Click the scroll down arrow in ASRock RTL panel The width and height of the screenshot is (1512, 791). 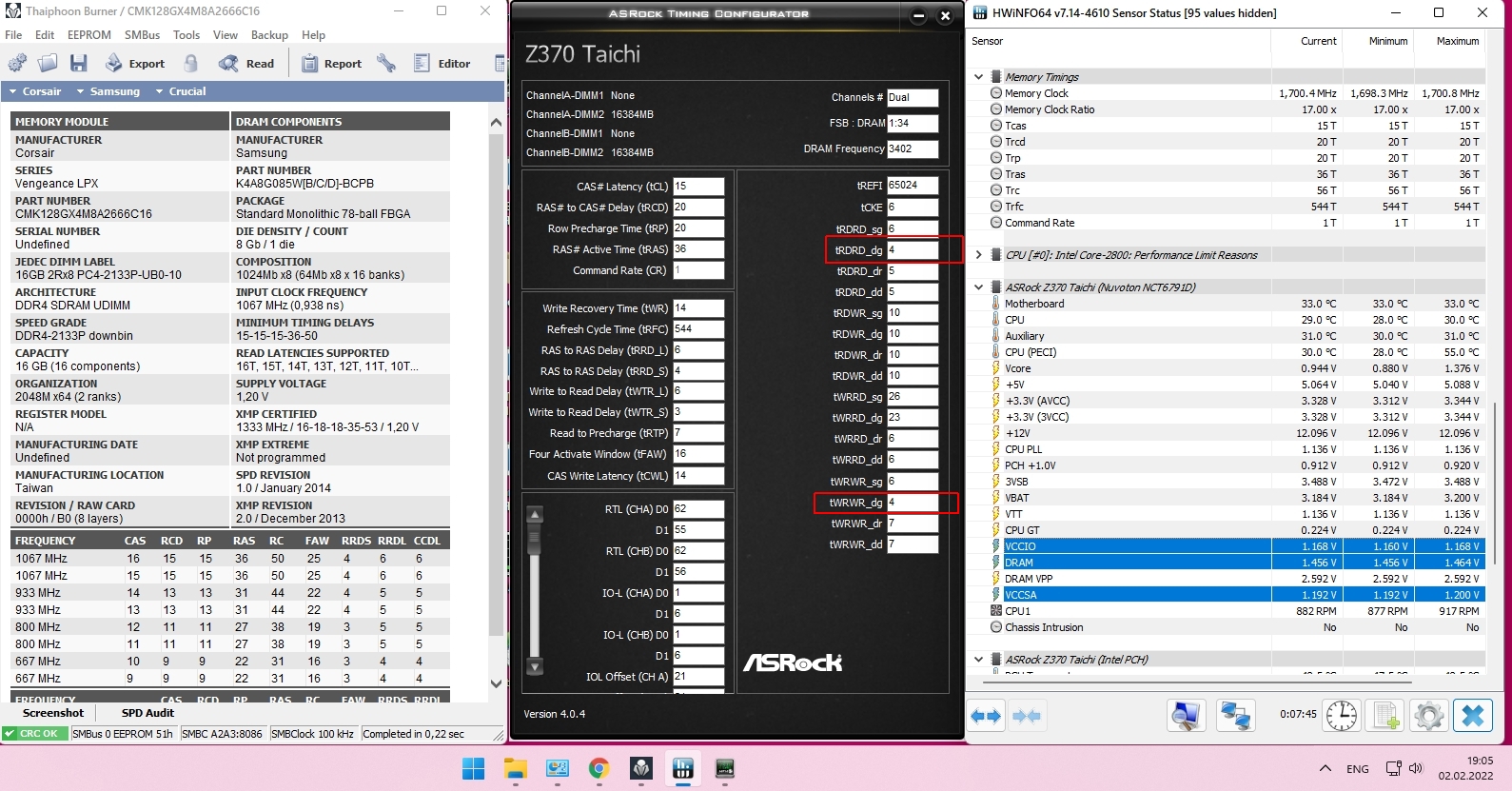[x=535, y=666]
